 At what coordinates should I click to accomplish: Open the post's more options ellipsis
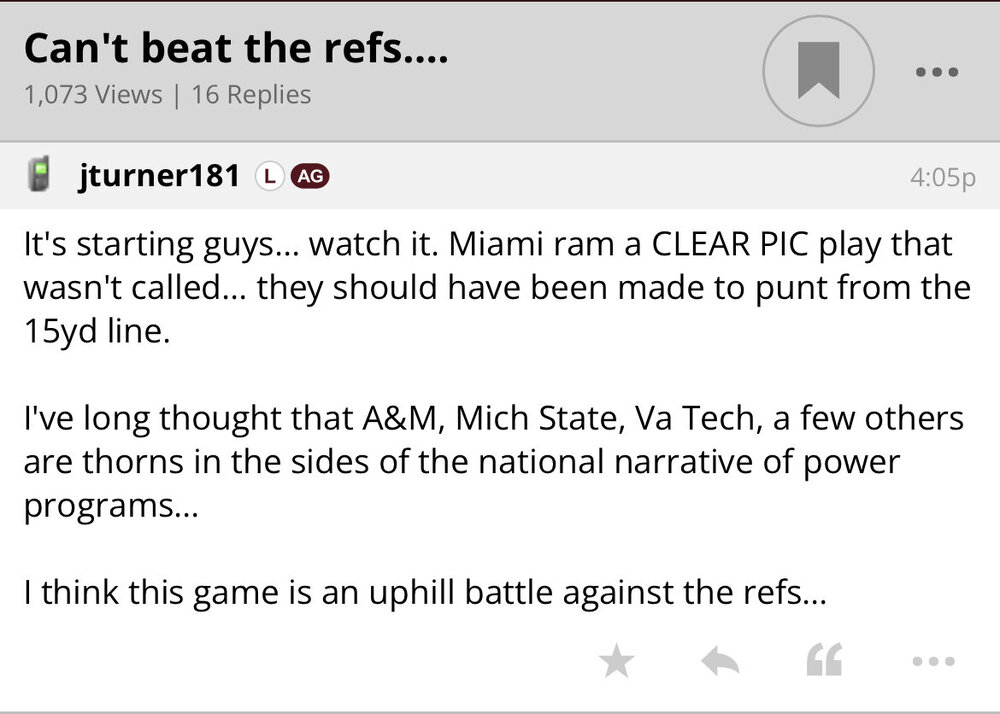point(934,660)
